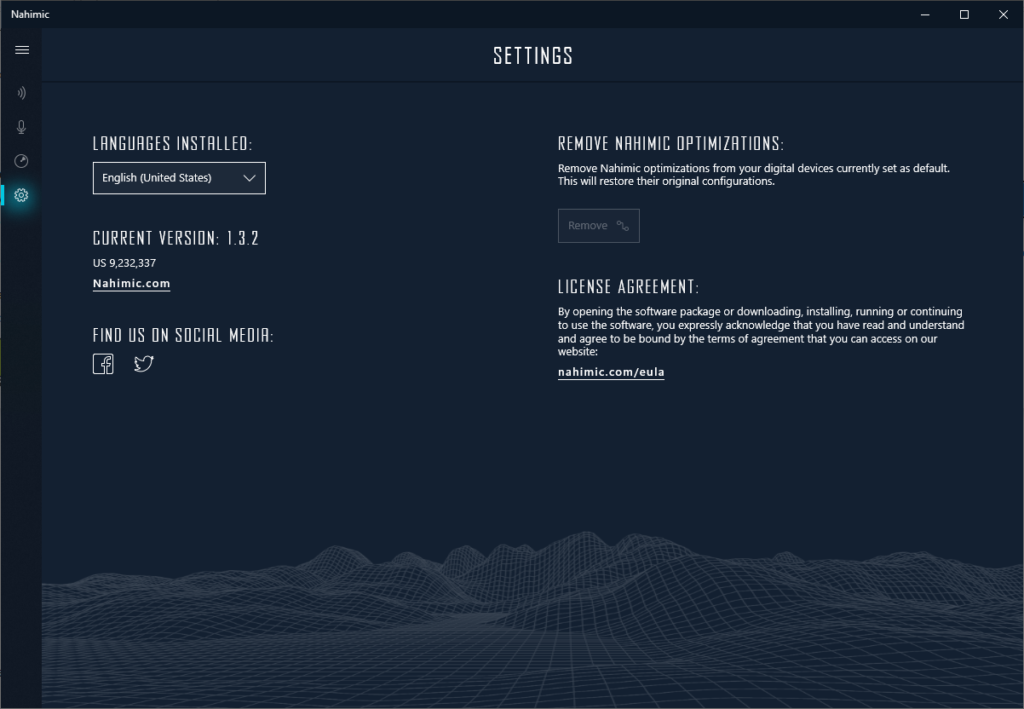Click the SETTINGS page heading
Viewport: 1024px width, 709px height.
[x=533, y=56]
